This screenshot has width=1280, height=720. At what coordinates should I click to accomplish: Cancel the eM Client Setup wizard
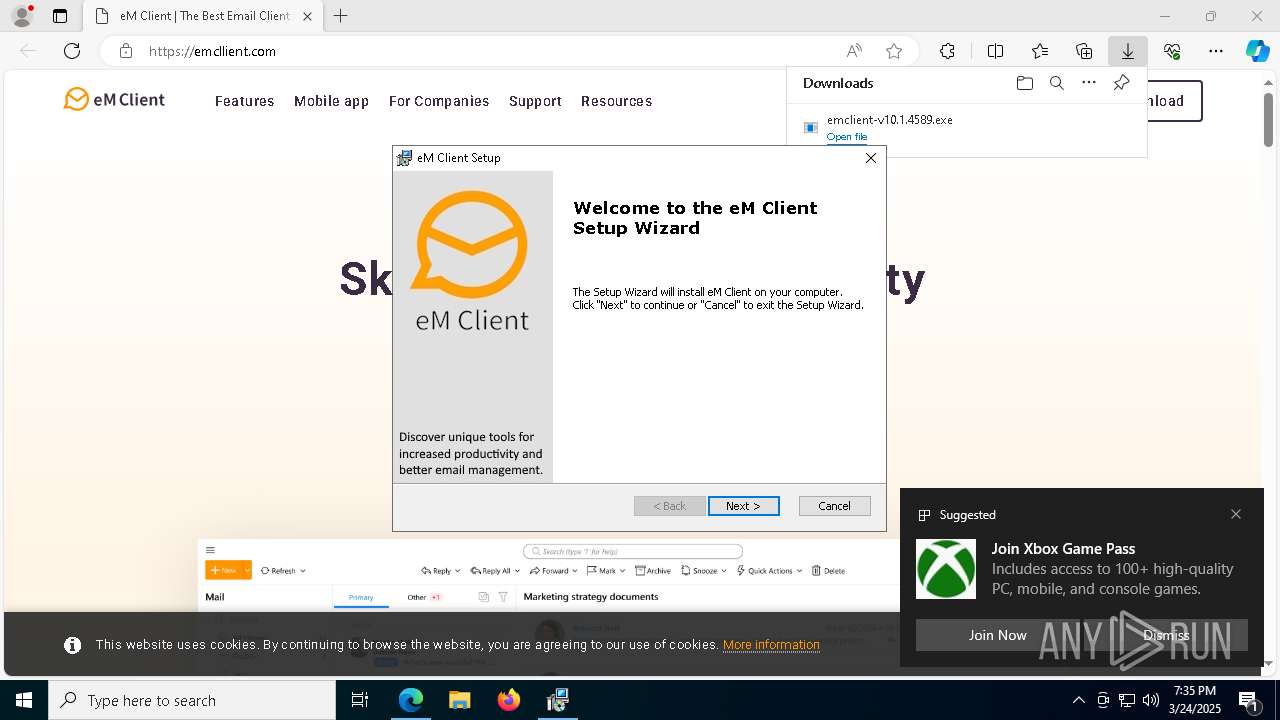coord(834,506)
